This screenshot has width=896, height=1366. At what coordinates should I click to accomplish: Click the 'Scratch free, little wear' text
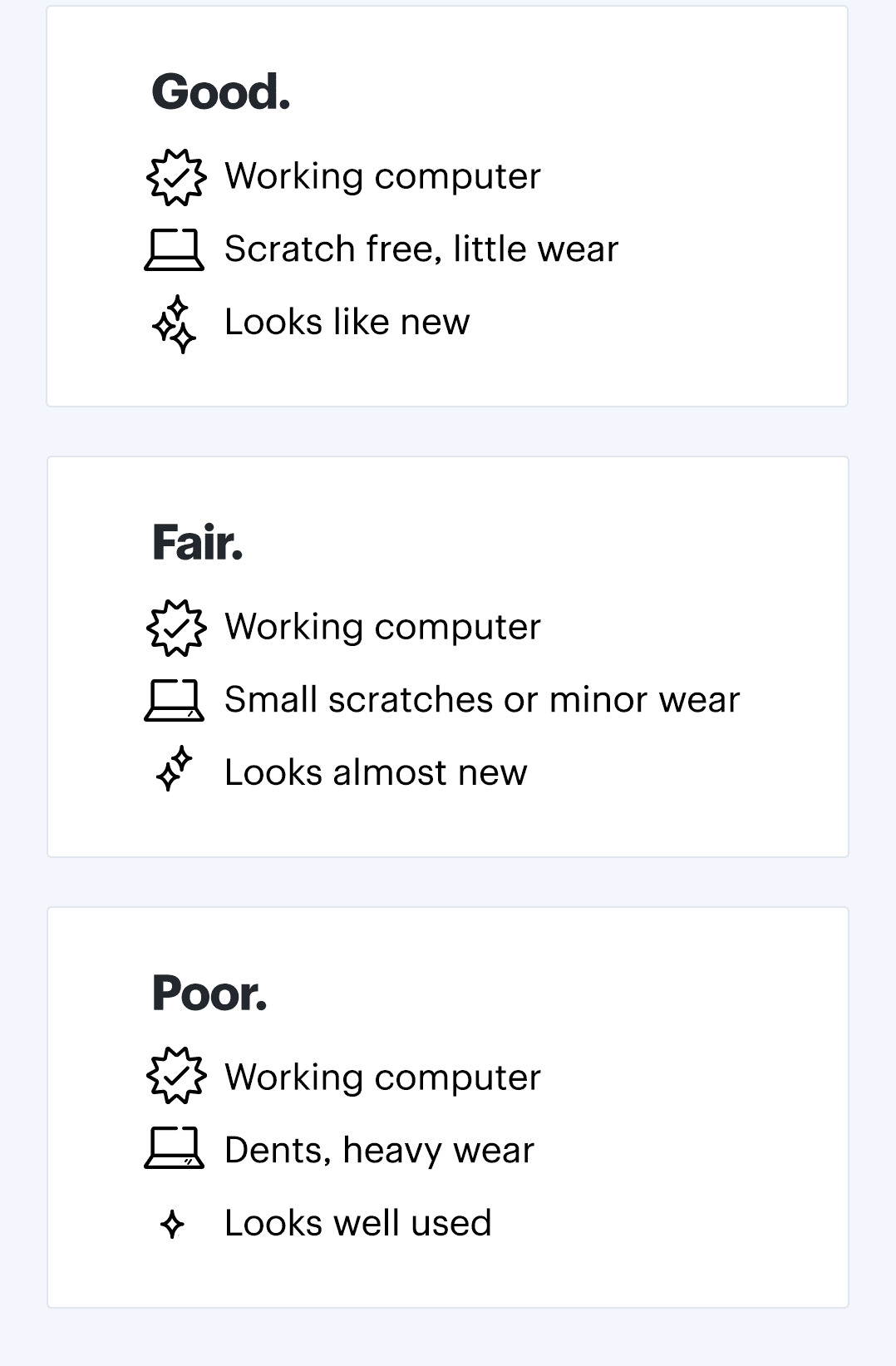pyautogui.click(x=421, y=249)
